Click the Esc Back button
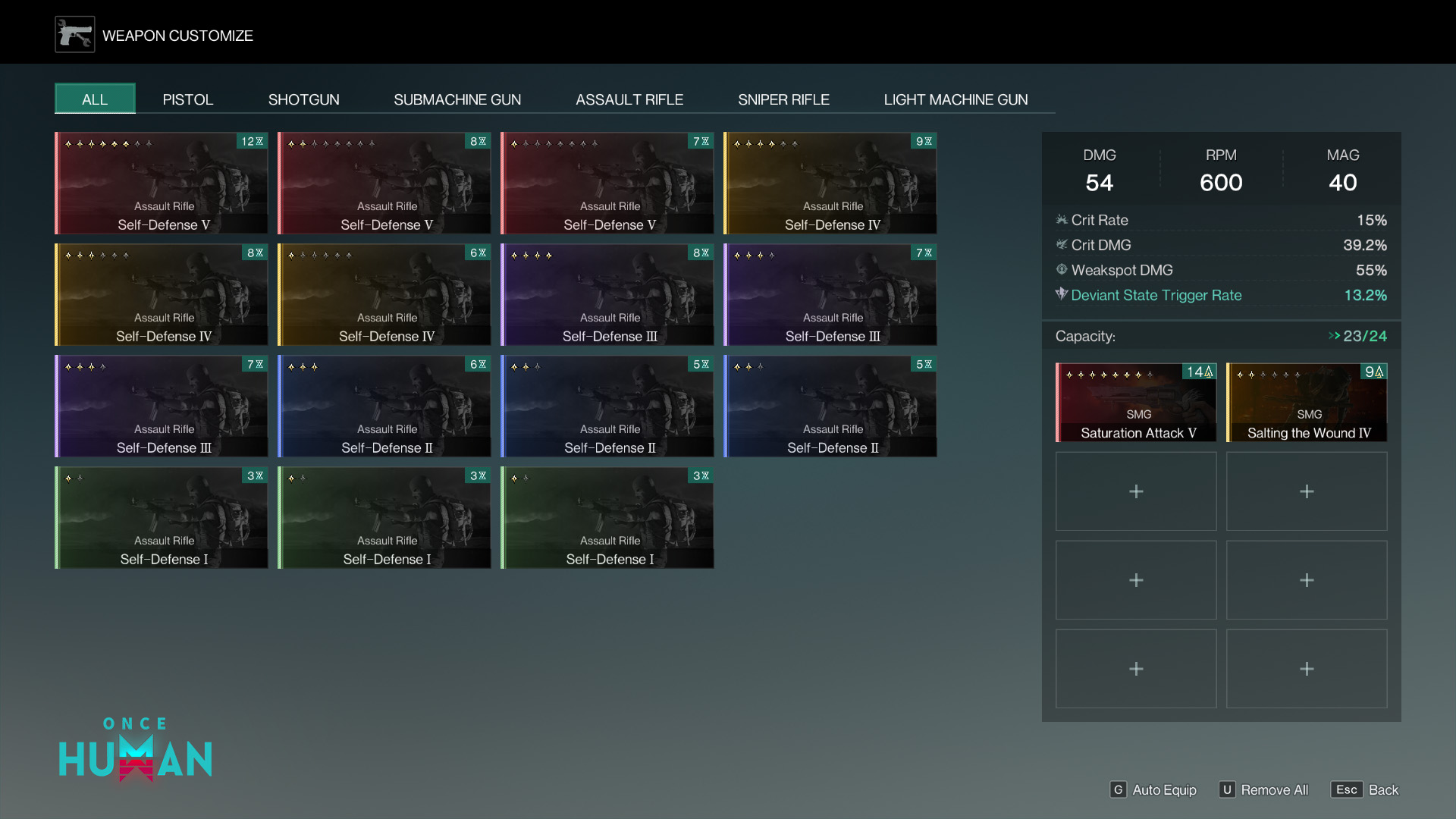The width and height of the screenshot is (1456, 819). tap(1365, 789)
